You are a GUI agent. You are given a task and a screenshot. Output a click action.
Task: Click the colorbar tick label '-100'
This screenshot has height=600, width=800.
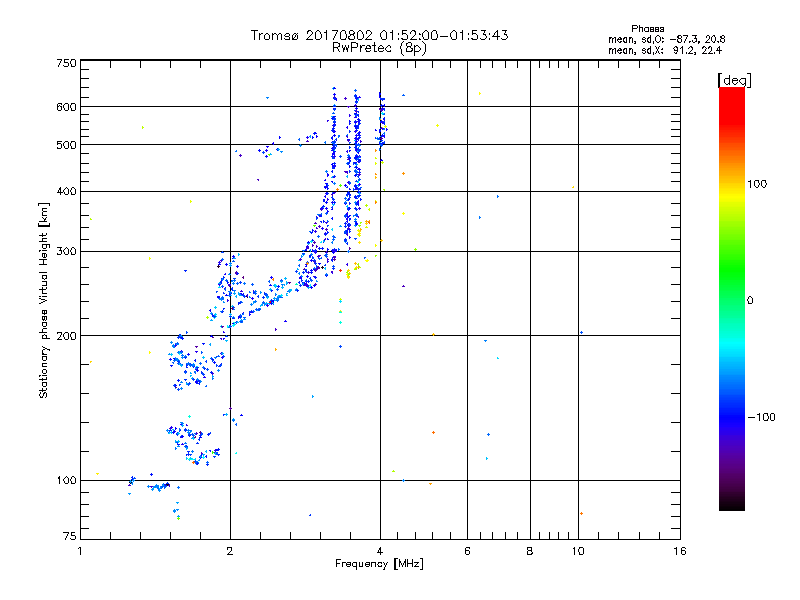click(x=762, y=417)
